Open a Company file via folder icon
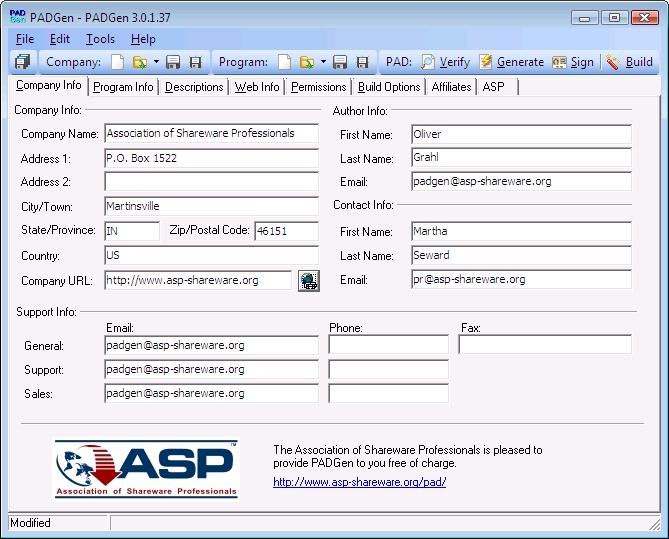 140,62
